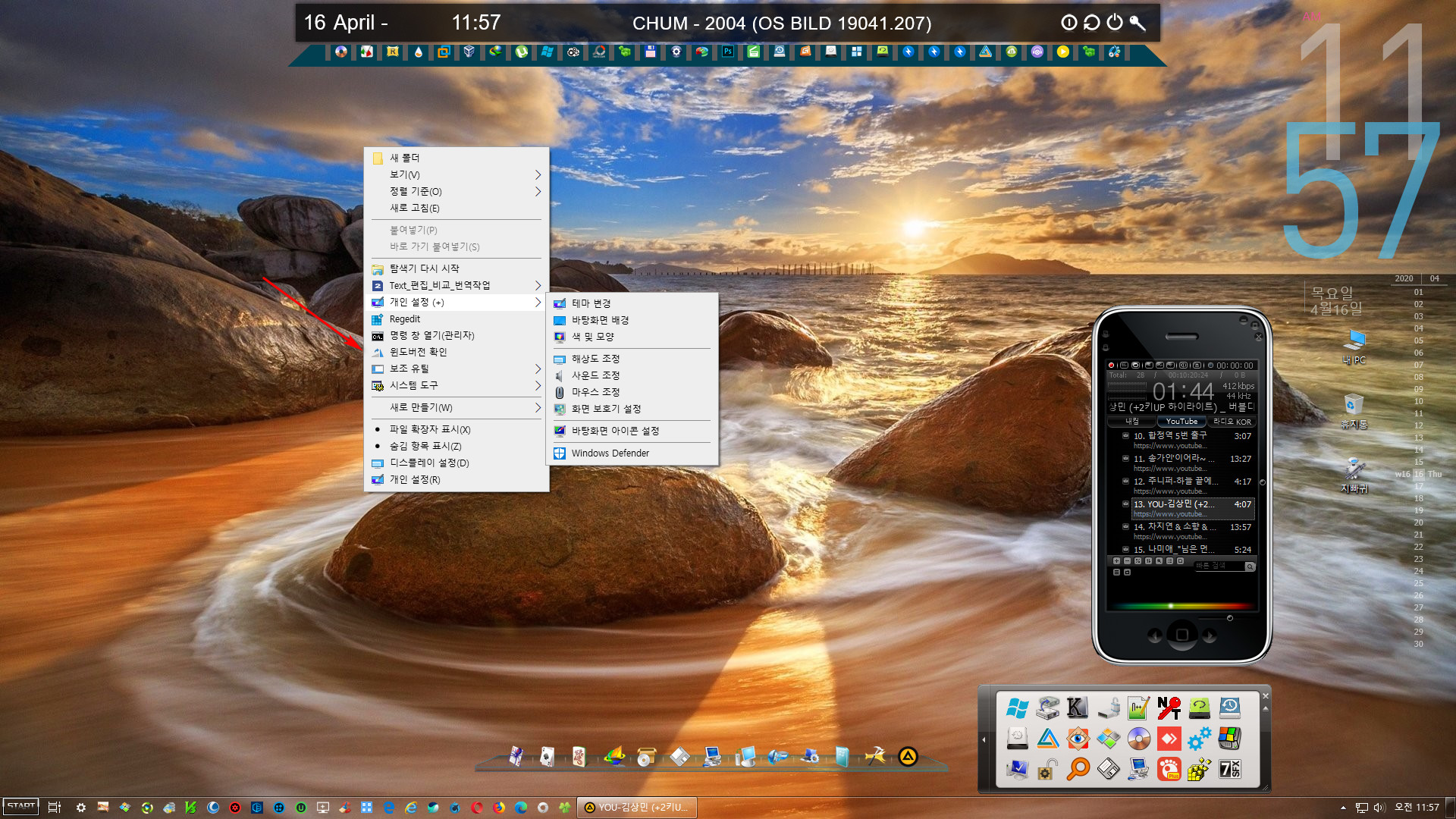This screenshot has width=1456, height=819.
Task: Open the Recycle Bin (휴지통) desktop icon
Action: coord(1354,412)
